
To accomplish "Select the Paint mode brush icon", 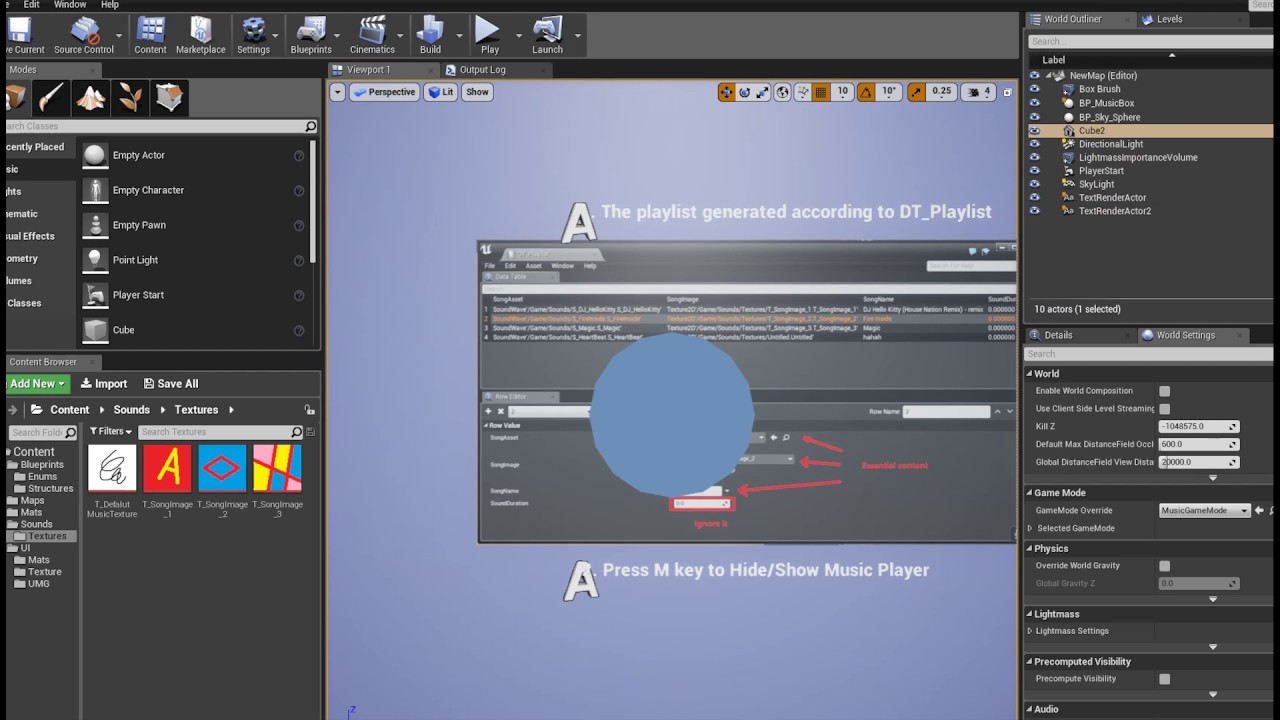I will [x=51, y=98].
